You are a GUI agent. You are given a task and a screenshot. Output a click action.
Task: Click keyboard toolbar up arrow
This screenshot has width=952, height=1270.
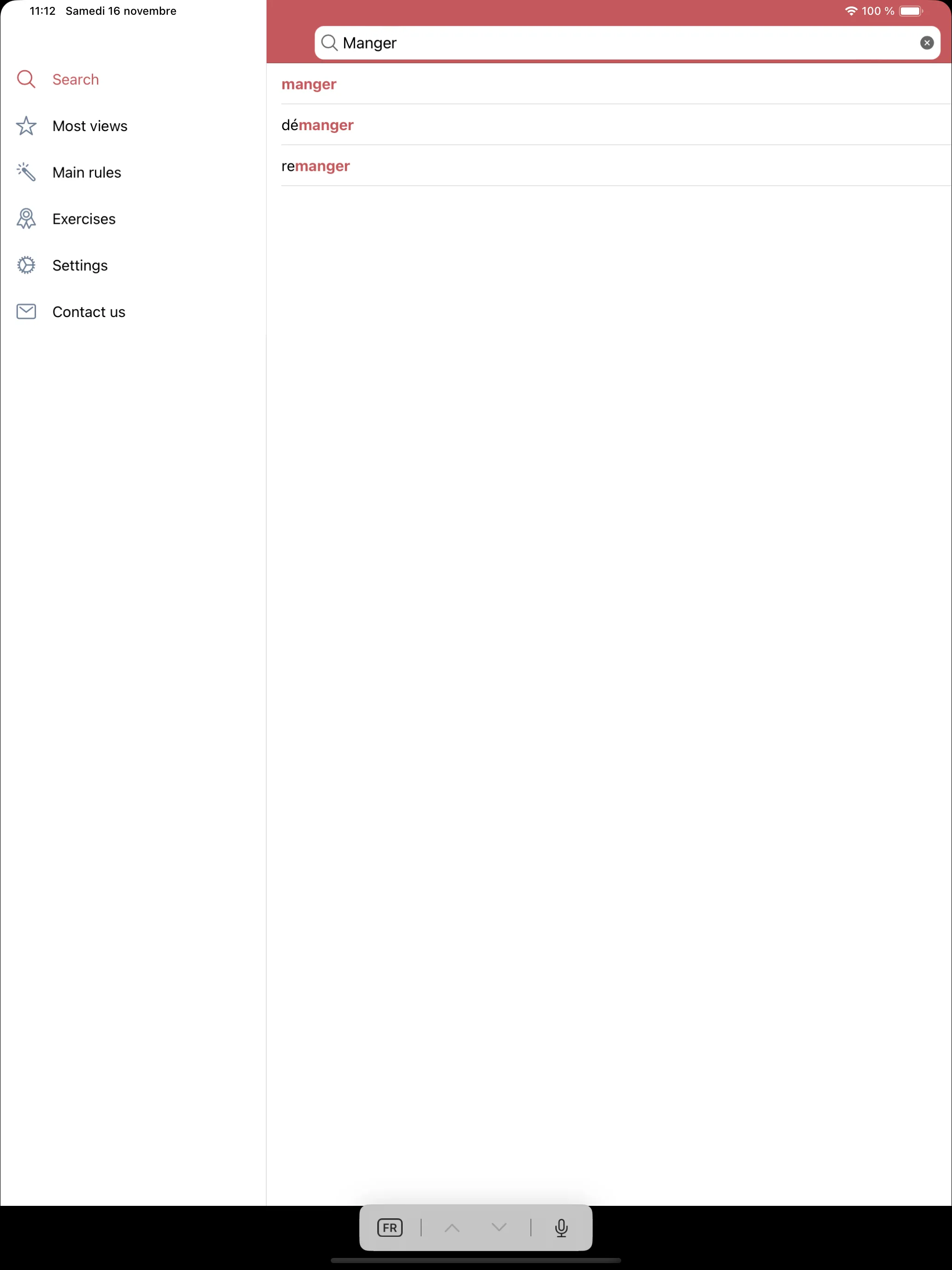pyautogui.click(x=452, y=1228)
